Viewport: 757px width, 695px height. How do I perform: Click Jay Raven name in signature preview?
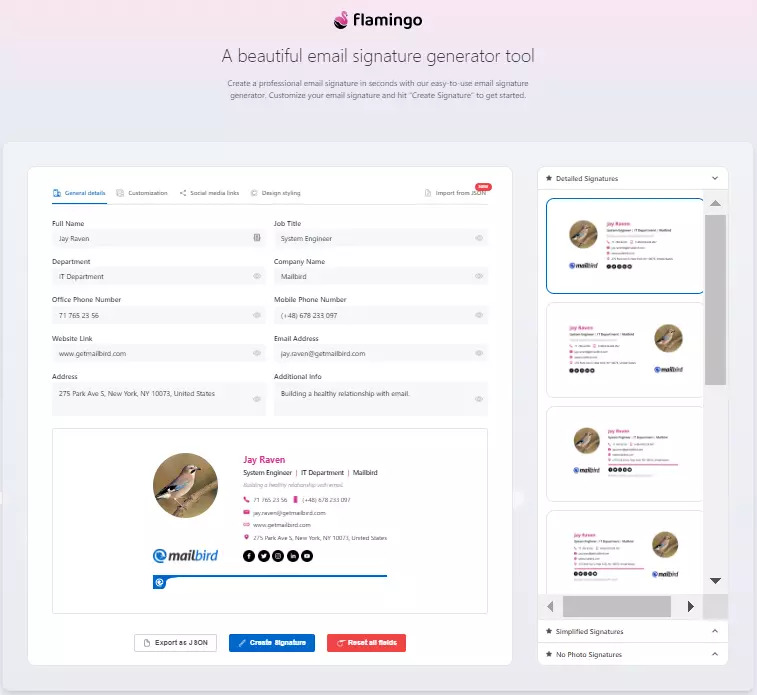(264, 460)
